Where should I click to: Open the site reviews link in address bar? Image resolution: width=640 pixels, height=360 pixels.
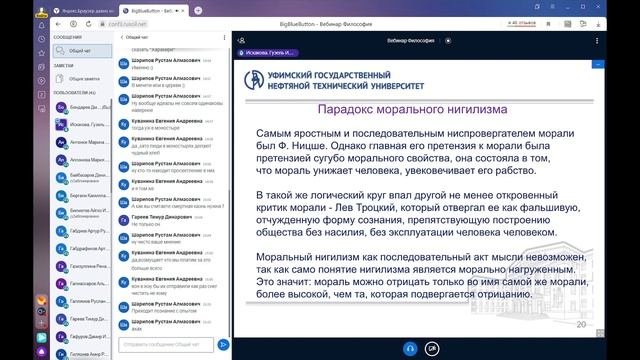[x=522, y=23]
